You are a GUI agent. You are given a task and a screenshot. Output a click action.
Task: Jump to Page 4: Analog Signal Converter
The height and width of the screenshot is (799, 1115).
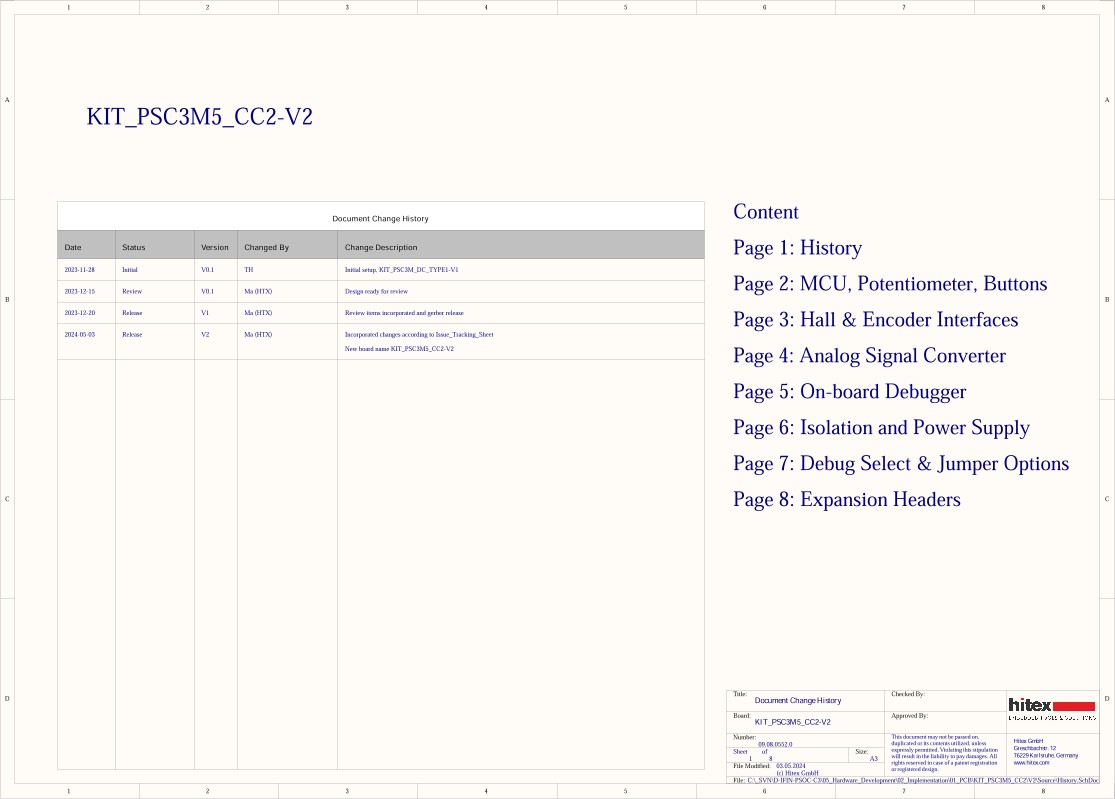point(869,356)
